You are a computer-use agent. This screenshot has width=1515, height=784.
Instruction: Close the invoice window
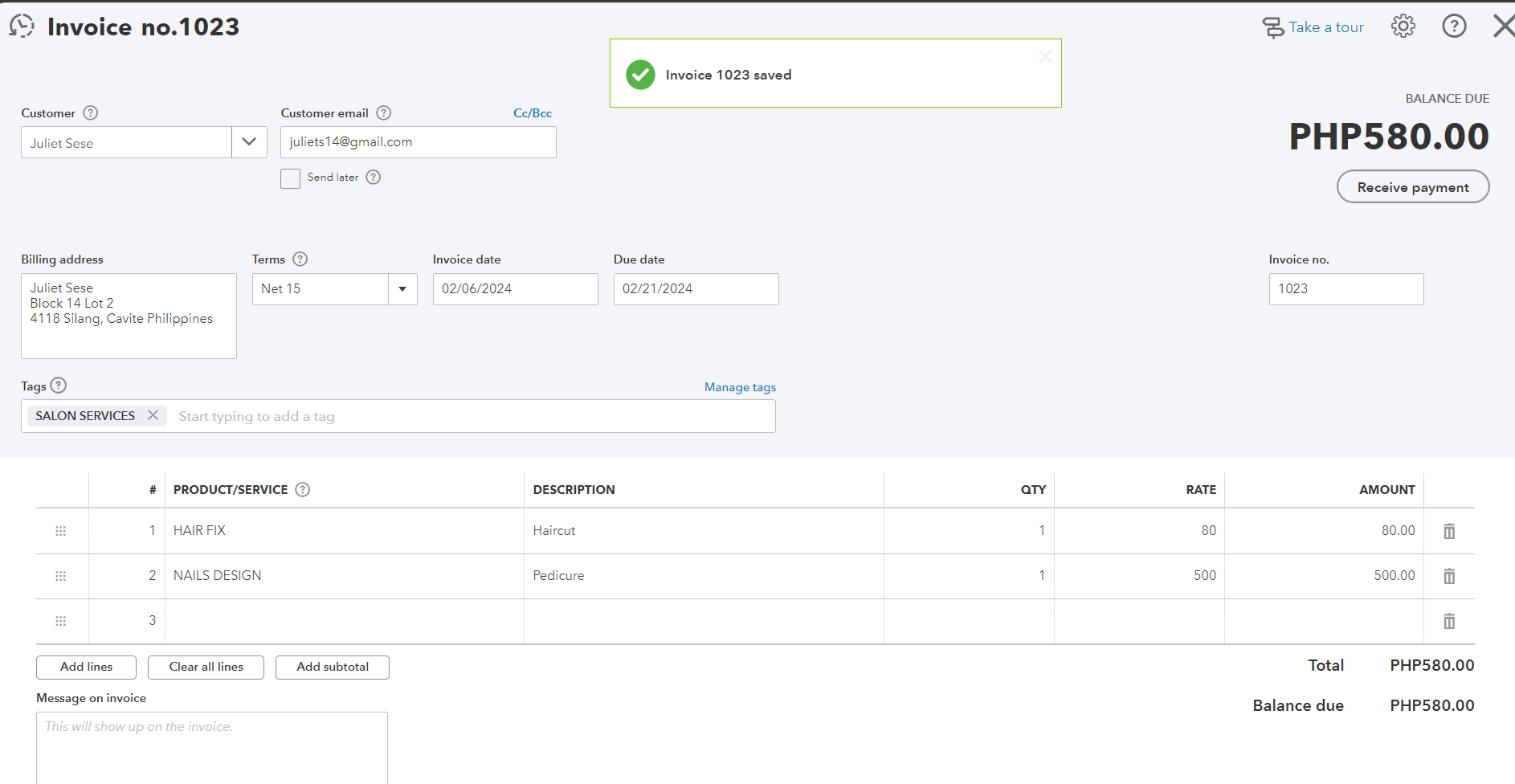point(1504,27)
